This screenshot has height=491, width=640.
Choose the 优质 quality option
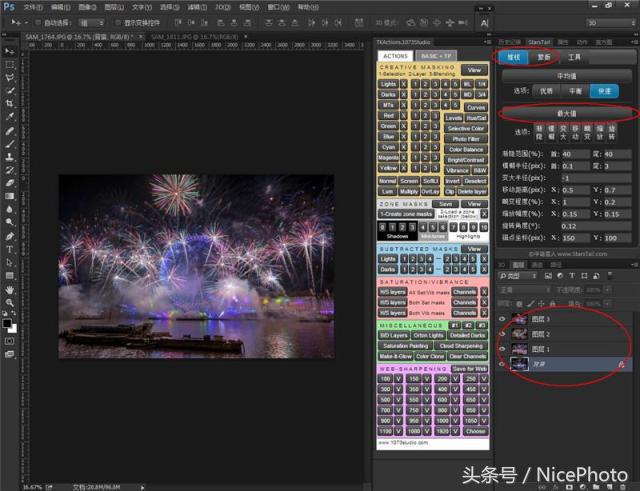[547, 91]
